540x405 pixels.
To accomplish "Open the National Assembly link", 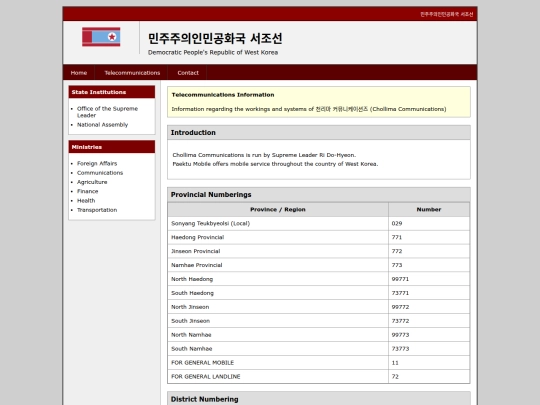I will point(102,125).
